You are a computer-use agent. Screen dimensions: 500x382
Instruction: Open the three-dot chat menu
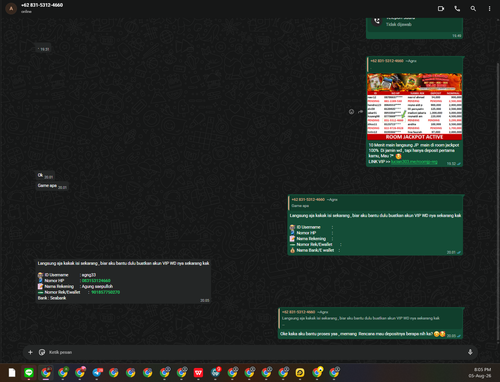pyautogui.click(x=489, y=9)
